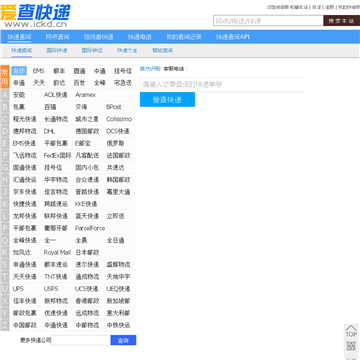Choose 优速快递 carrier
This screenshot has width=360, height=360.
[56, 313]
